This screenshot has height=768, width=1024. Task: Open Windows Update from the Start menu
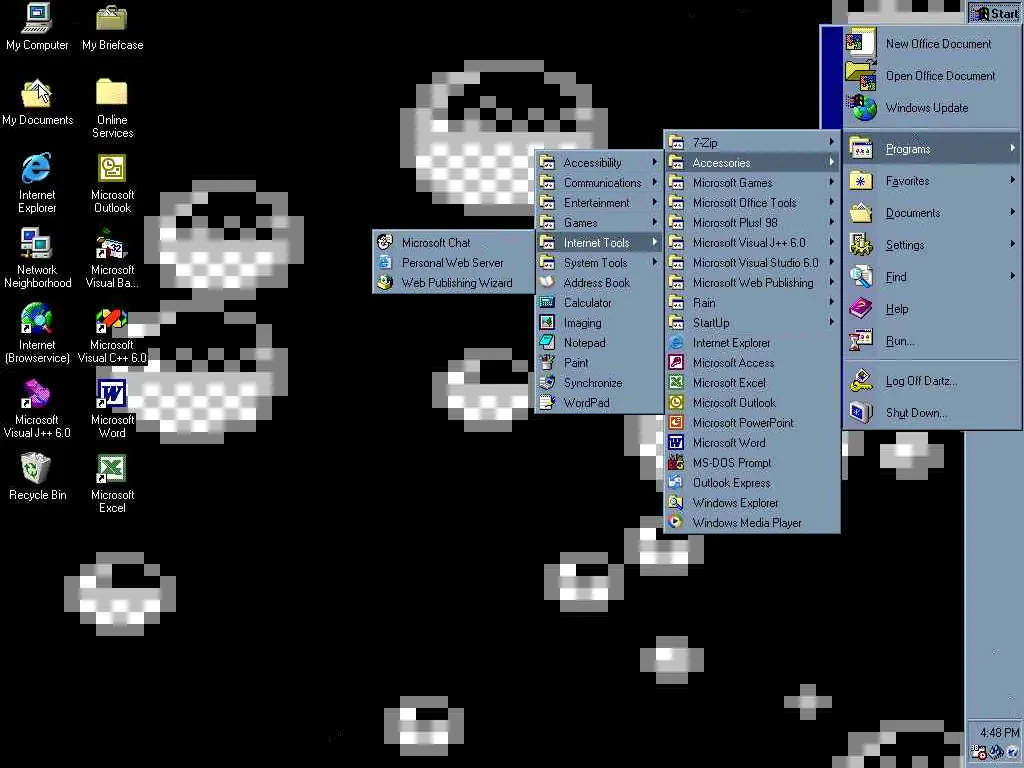pos(933,108)
